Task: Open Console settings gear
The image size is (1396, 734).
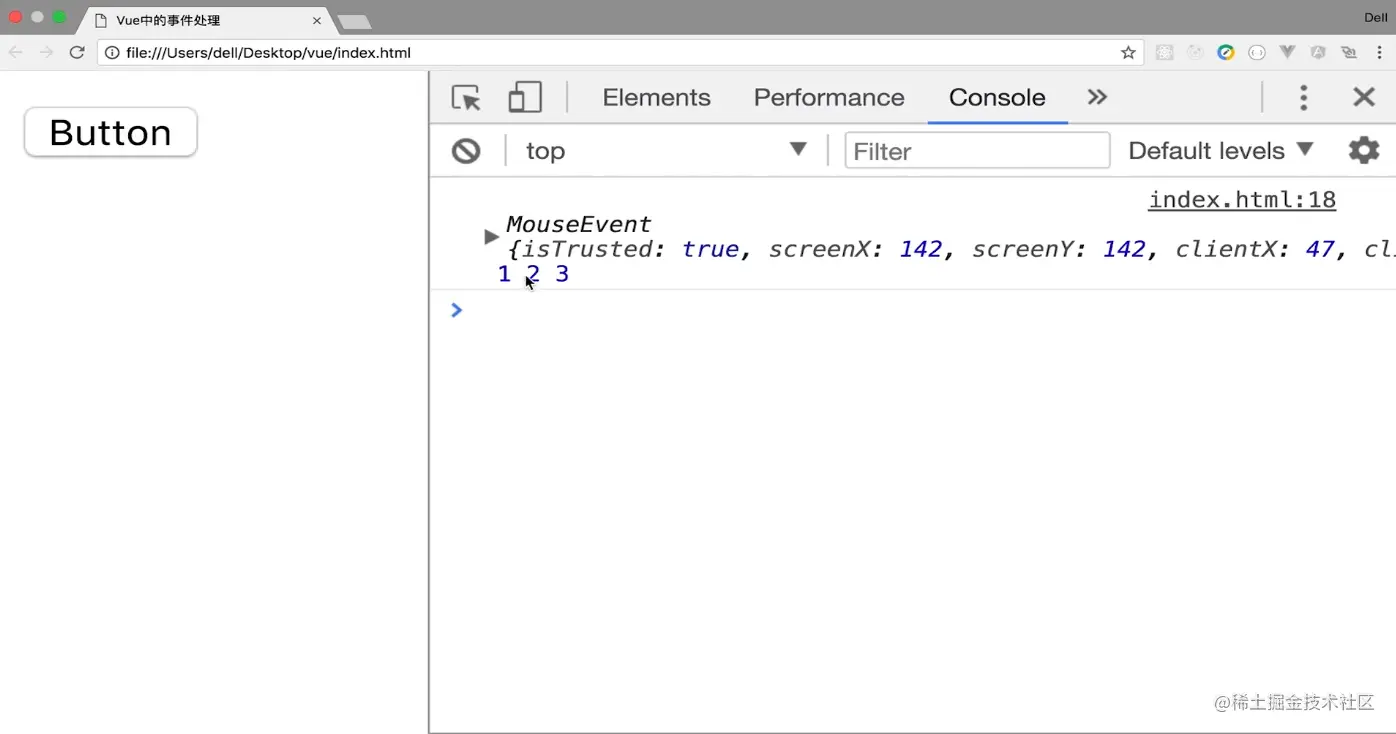Action: tap(1364, 150)
